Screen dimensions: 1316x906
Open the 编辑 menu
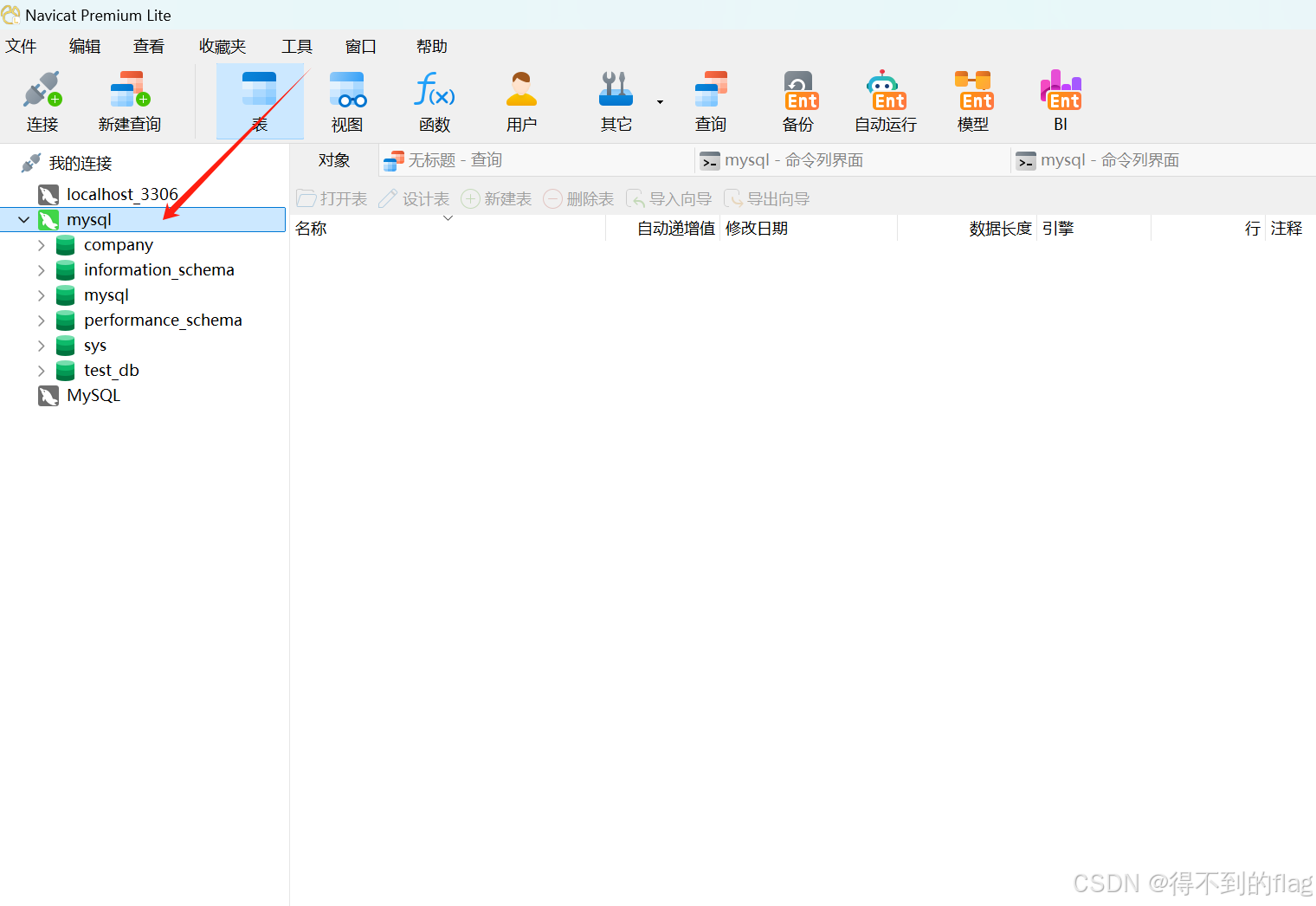click(x=85, y=46)
